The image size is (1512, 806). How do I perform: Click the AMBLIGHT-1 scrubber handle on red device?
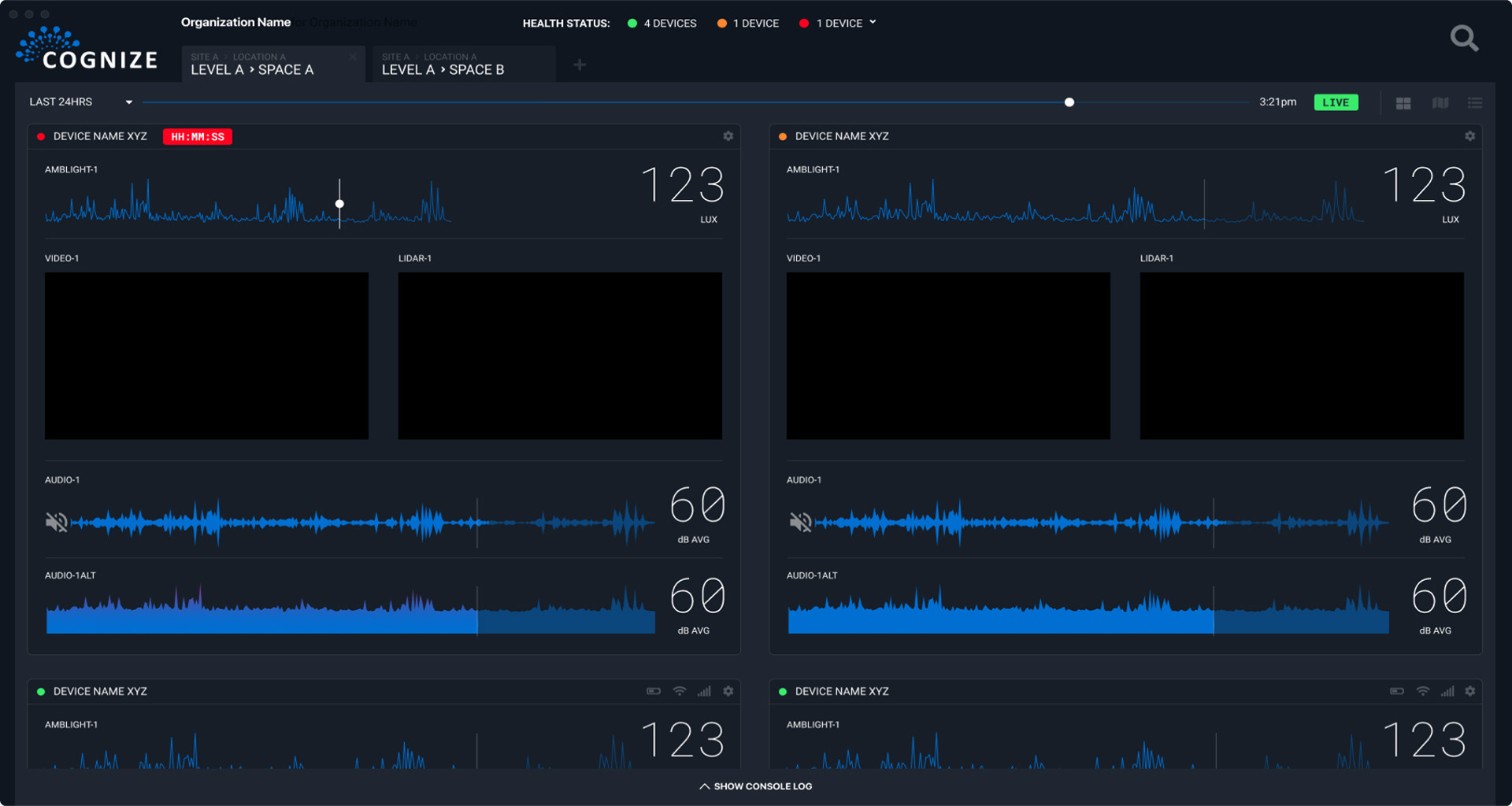pyautogui.click(x=339, y=204)
